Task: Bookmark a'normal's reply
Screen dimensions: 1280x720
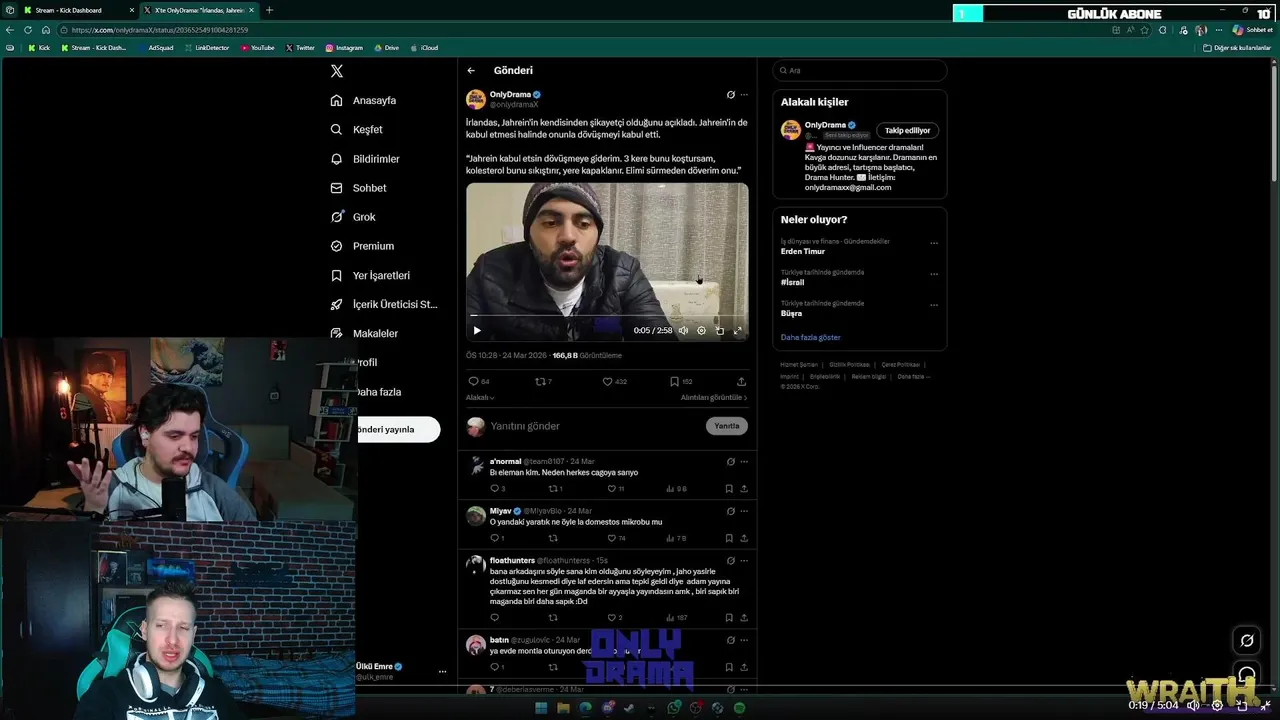Action: tap(729, 489)
